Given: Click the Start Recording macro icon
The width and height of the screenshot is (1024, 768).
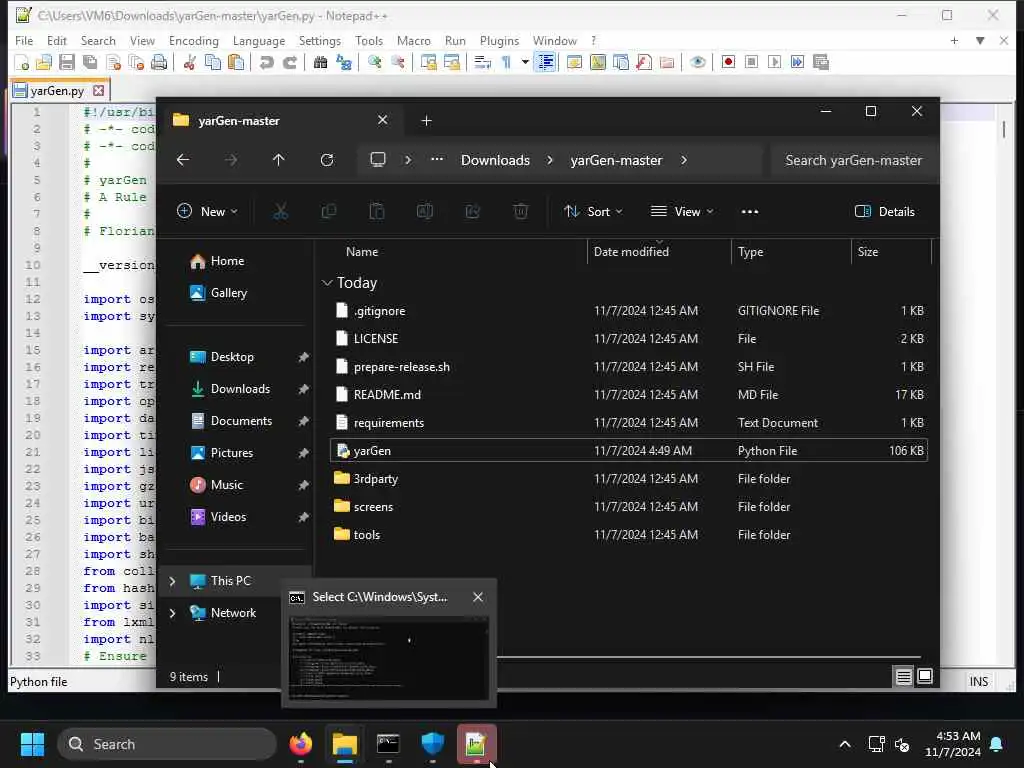Looking at the screenshot, I should (728, 63).
